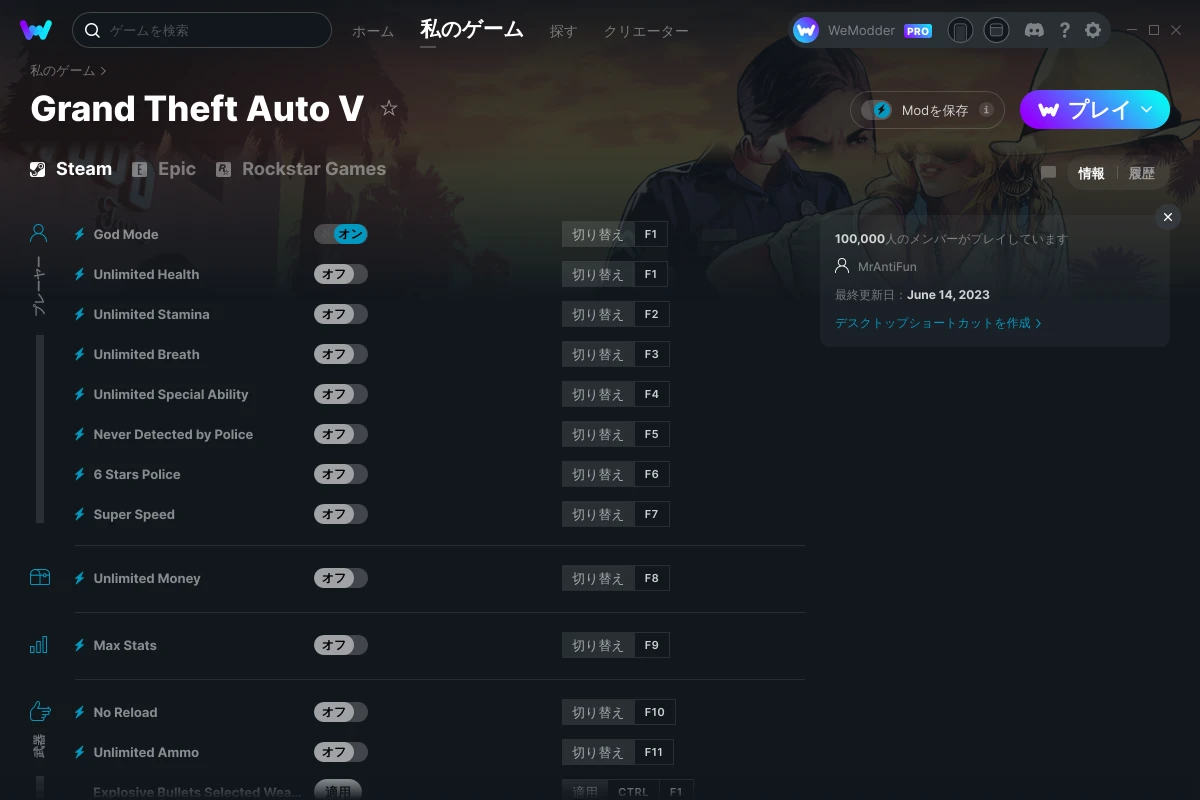Focus the game search field
This screenshot has width=1200, height=800.
202,30
